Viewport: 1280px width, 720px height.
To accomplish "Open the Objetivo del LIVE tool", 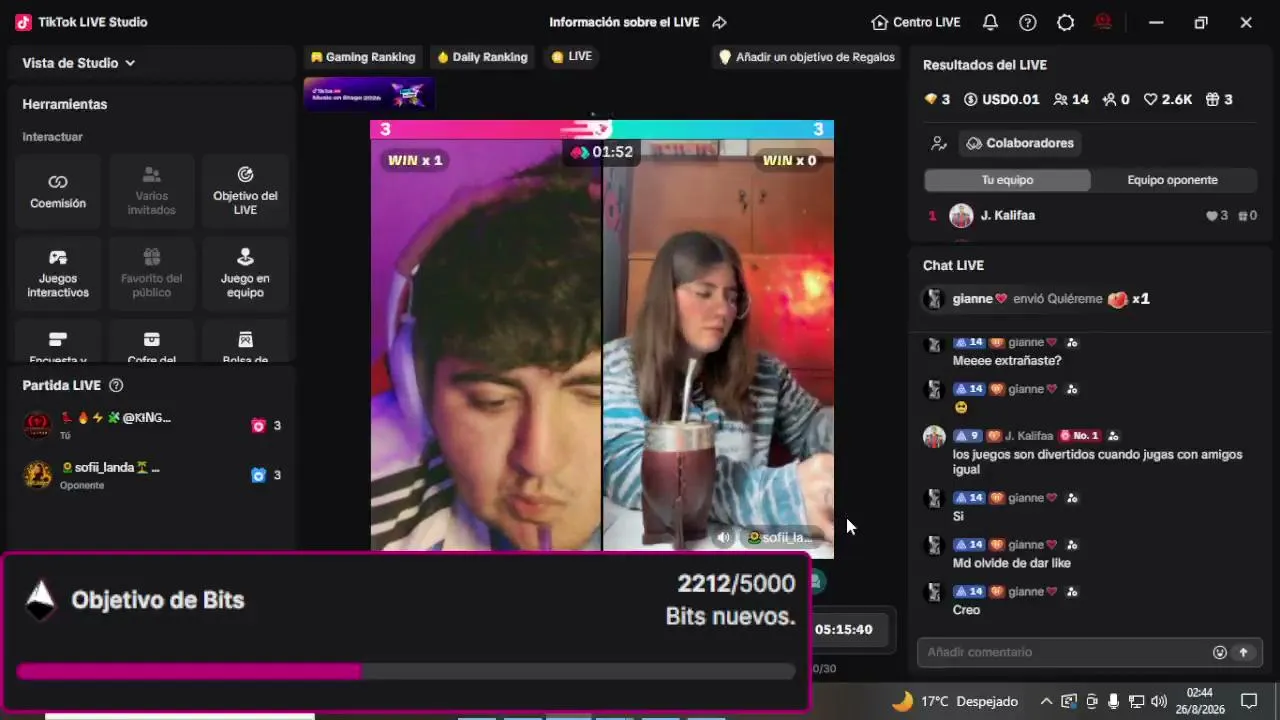I will point(245,191).
